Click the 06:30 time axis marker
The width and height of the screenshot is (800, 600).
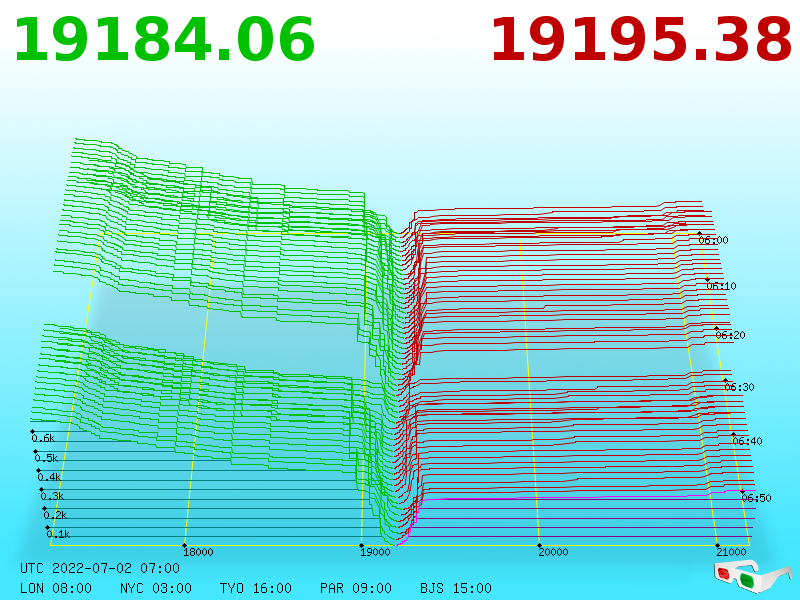(739, 387)
